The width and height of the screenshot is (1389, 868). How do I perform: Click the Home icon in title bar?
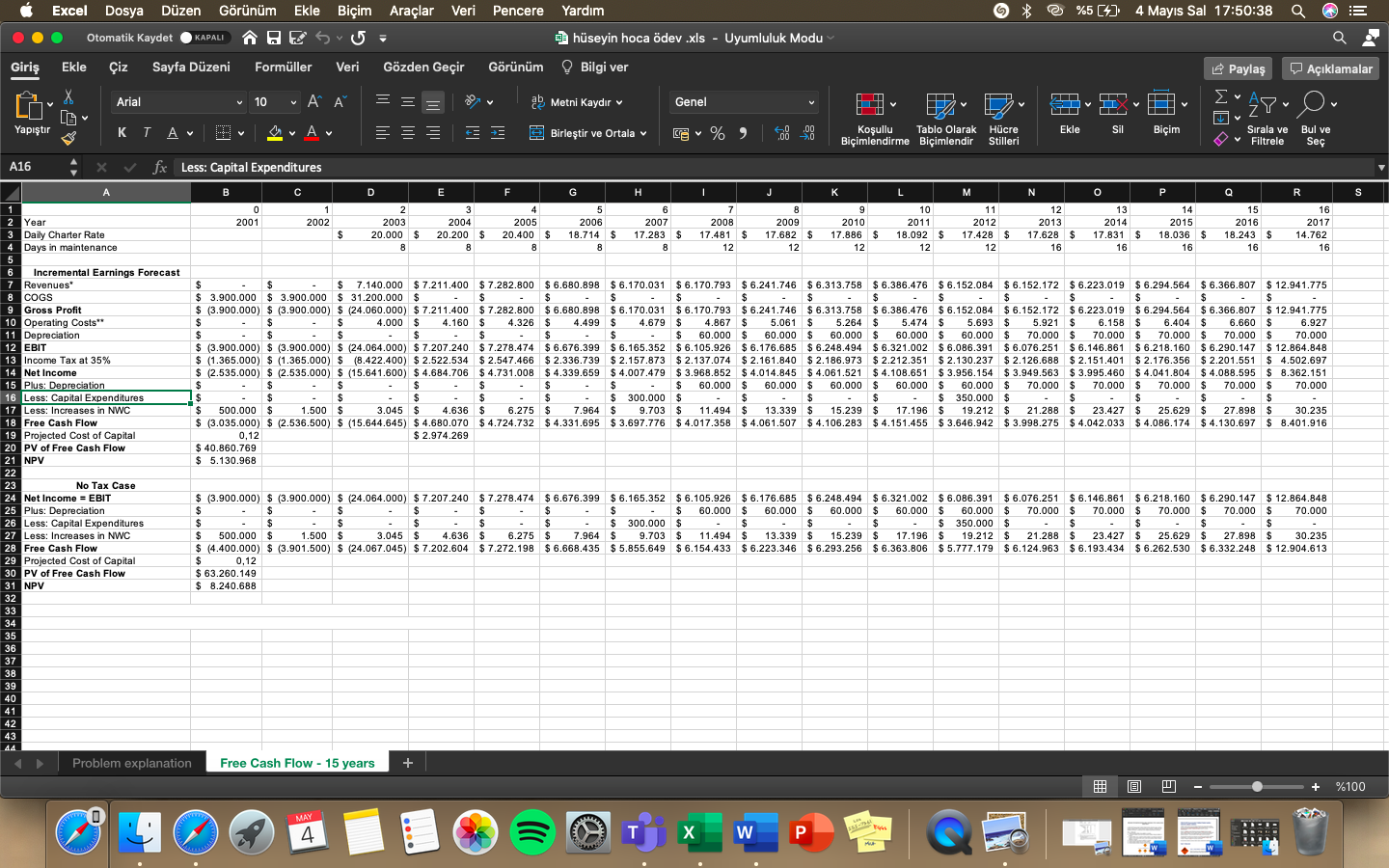[x=250, y=38]
